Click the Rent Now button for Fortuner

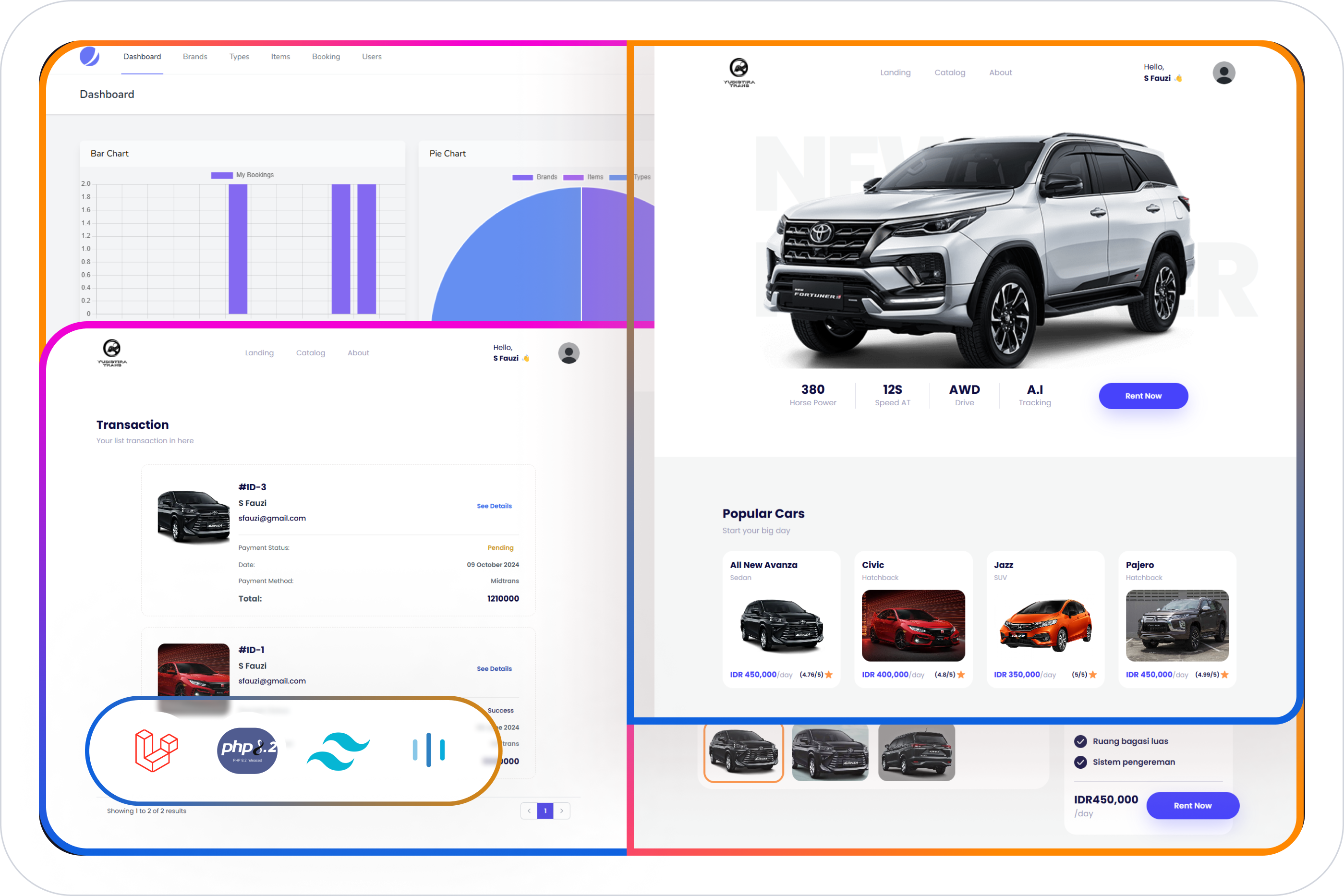tap(1143, 395)
